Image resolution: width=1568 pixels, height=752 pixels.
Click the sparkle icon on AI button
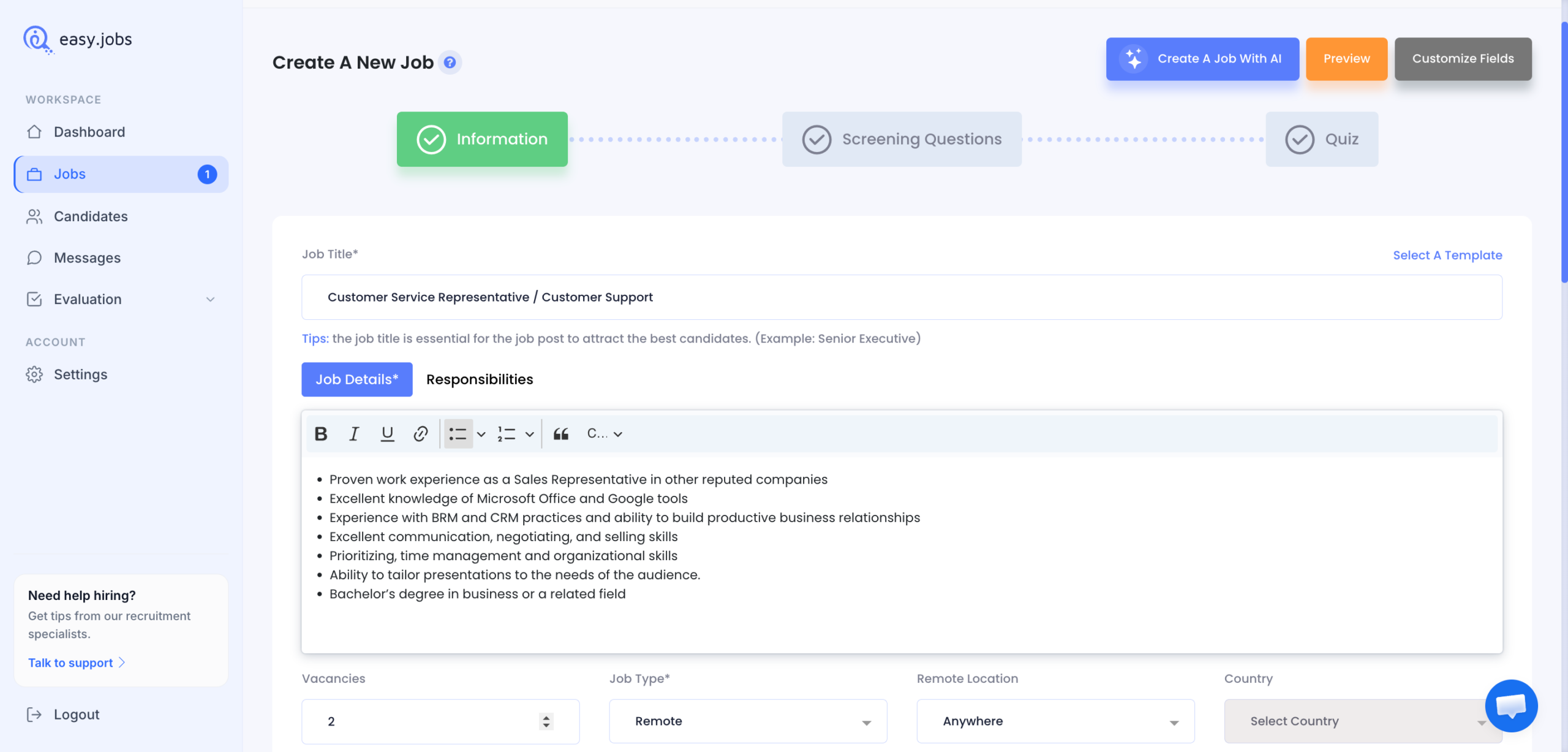(1133, 59)
